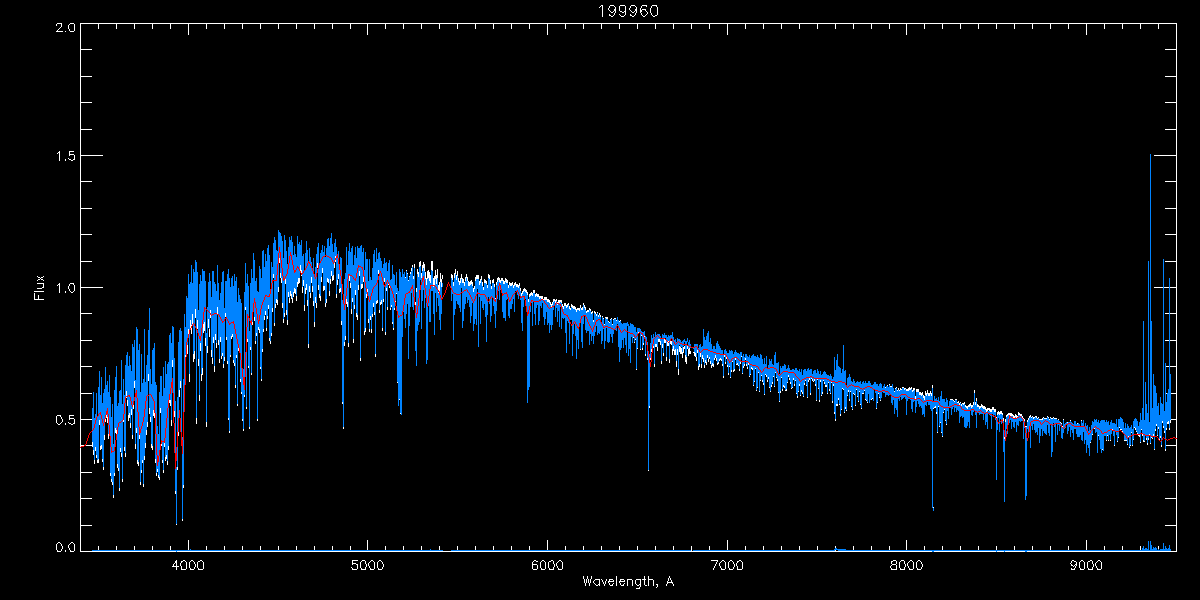
Task: Click the Wavelength, A x-axis label
Action: 628,582
